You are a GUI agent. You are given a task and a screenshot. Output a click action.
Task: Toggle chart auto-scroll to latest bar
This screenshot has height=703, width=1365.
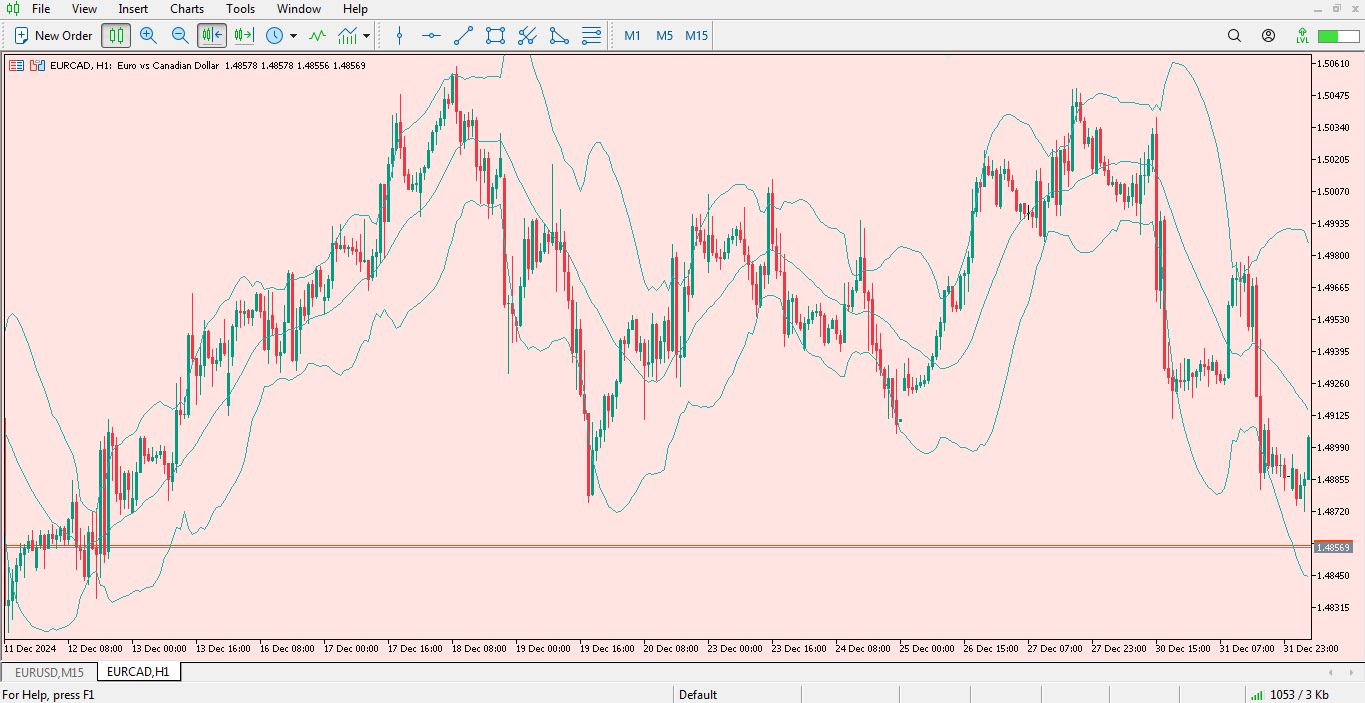(x=212, y=36)
